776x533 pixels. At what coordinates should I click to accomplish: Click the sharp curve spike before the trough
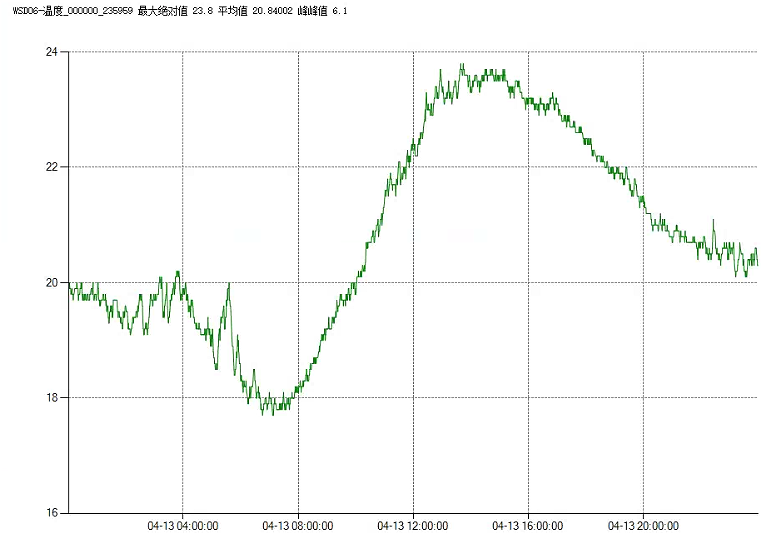229,284
